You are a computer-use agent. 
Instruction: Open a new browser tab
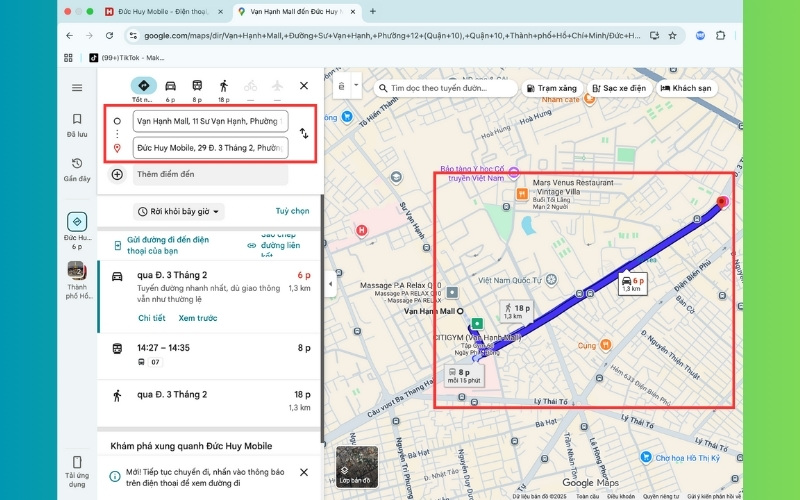372,11
